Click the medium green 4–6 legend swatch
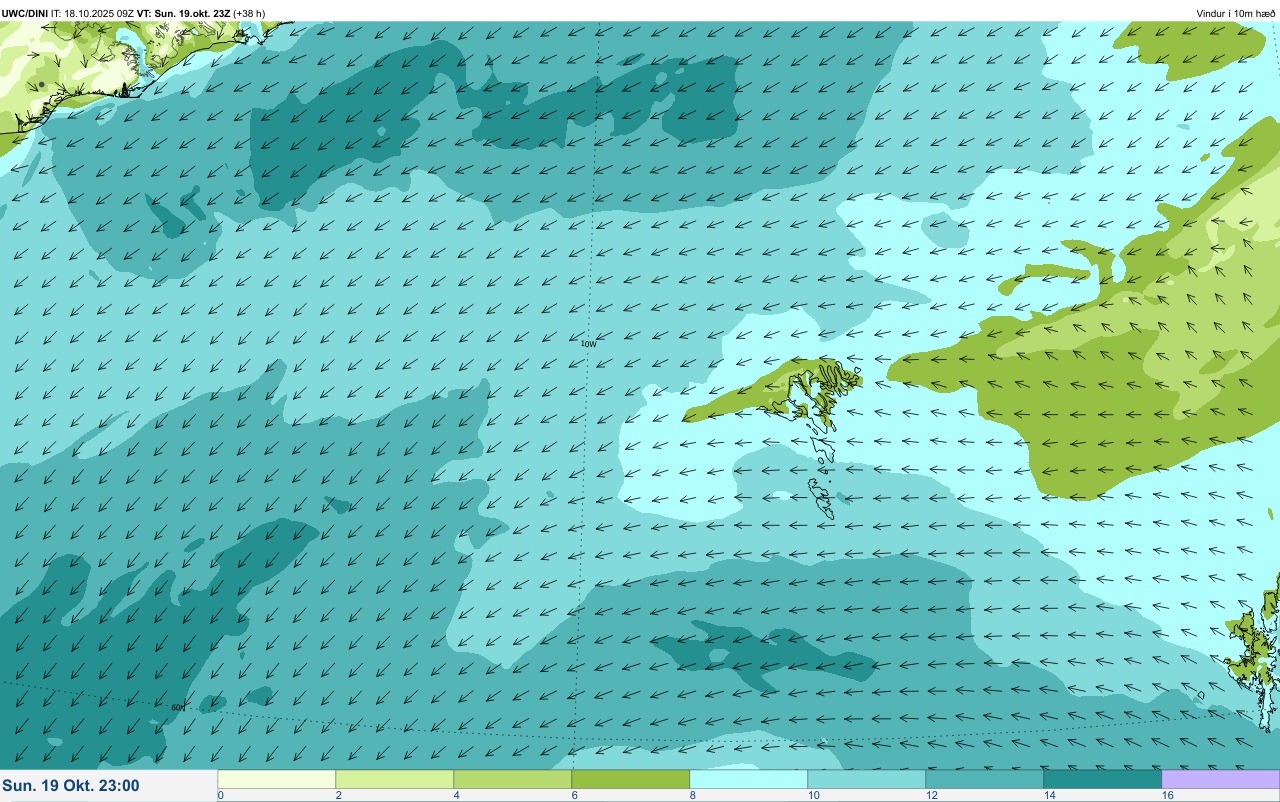This screenshot has width=1280, height=802. click(513, 779)
